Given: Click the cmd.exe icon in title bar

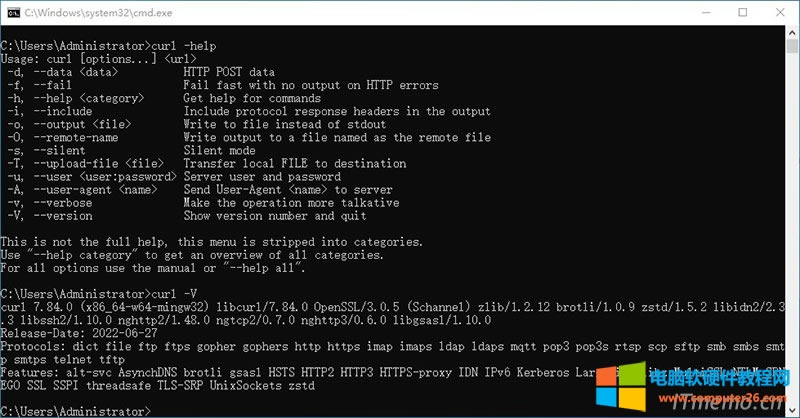Looking at the screenshot, I should pyautogui.click(x=13, y=13).
